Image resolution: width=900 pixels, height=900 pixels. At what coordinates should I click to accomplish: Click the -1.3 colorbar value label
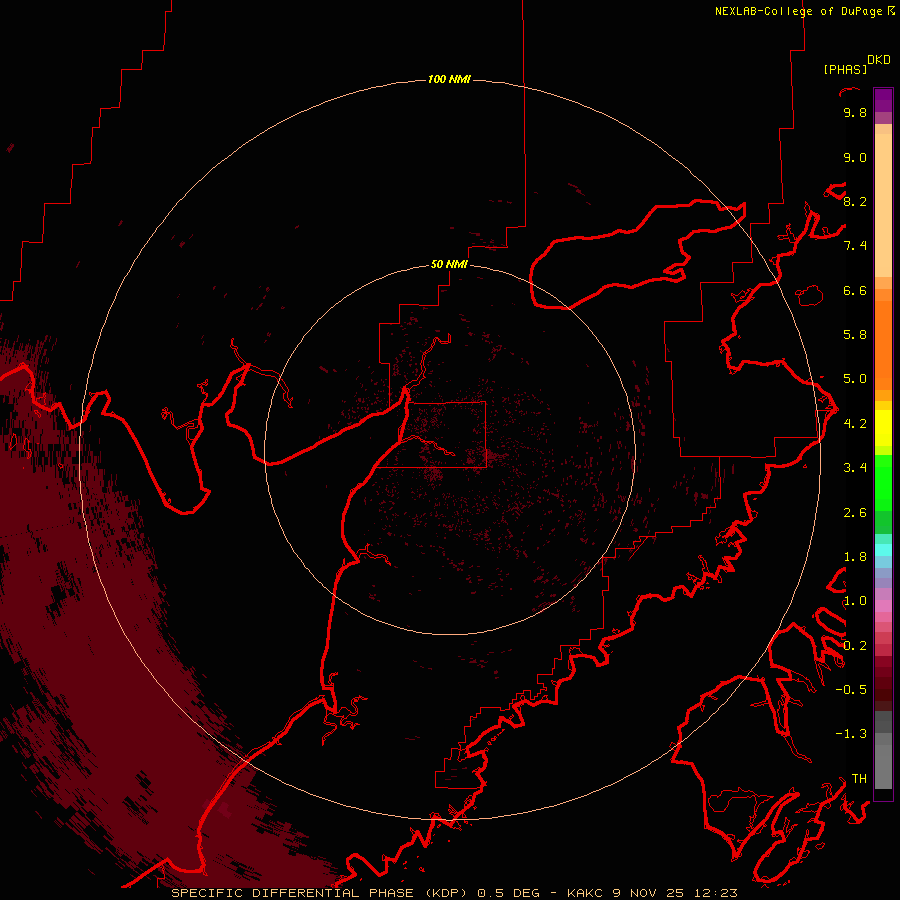[851, 734]
